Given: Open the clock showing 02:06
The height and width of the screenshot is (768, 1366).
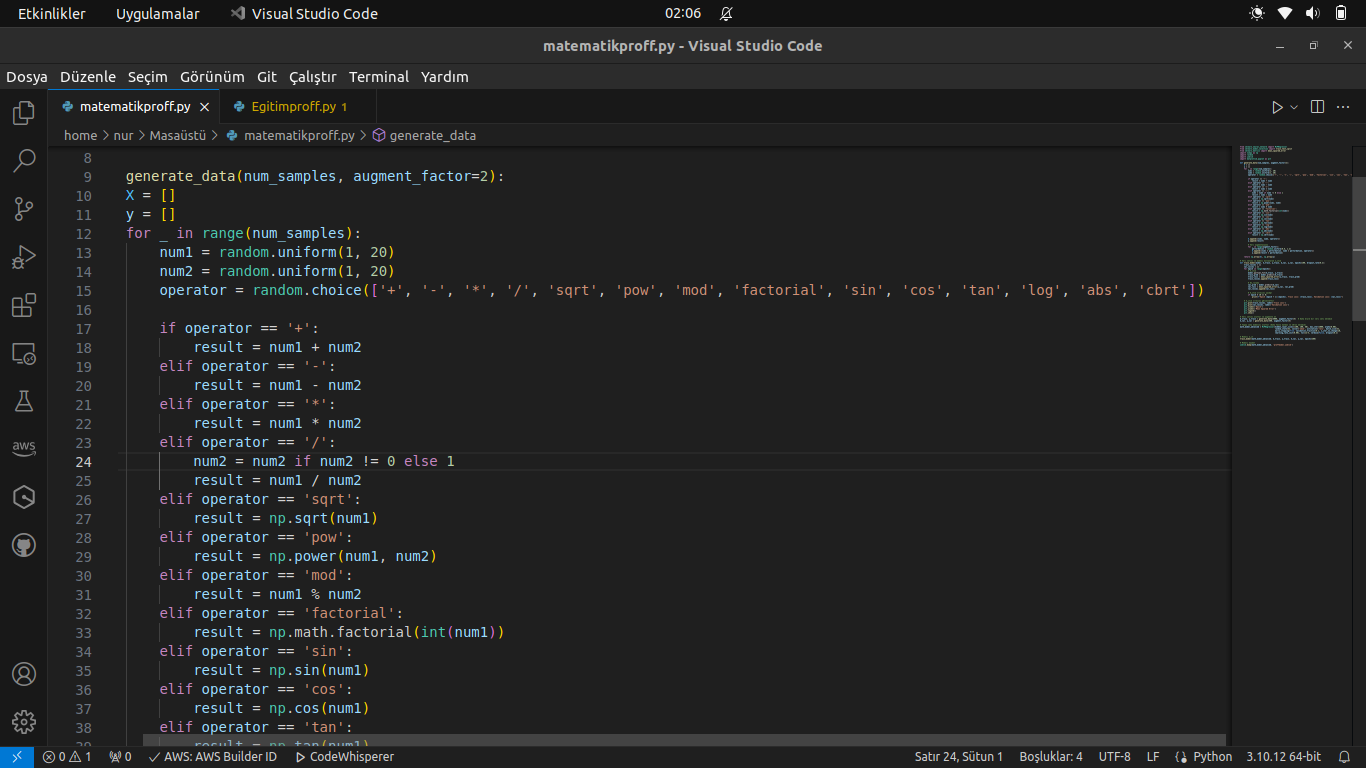Looking at the screenshot, I should 683,14.
